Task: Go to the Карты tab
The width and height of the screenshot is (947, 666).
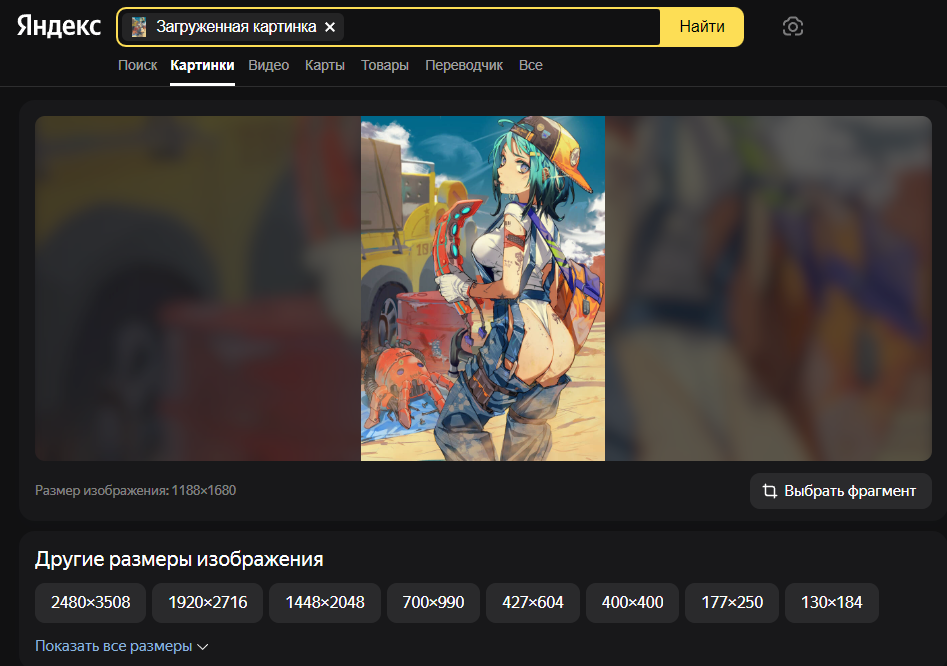Action: click(x=325, y=65)
